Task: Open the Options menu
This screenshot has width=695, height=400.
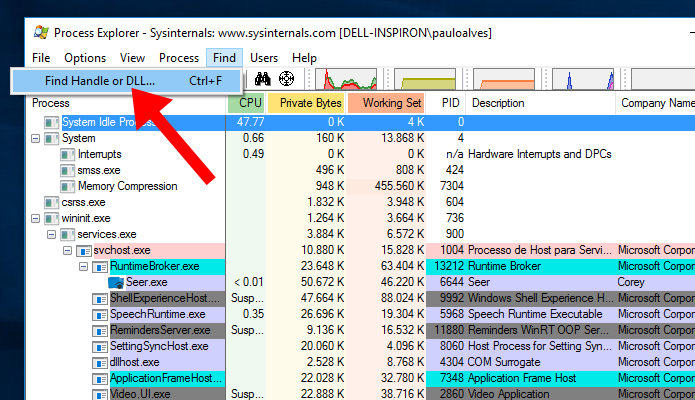Action: [85, 58]
